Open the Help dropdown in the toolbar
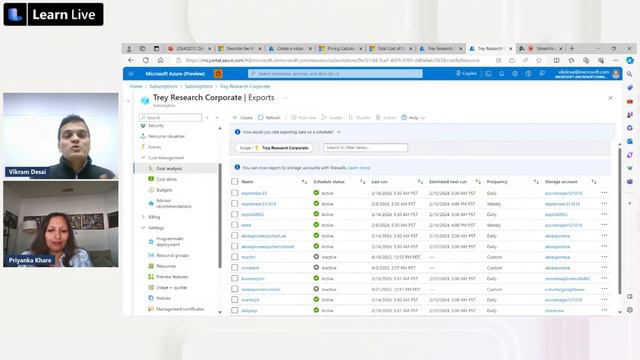The height and width of the screenshot is (360, 640). pyautogui.click(x=413, y=118)
